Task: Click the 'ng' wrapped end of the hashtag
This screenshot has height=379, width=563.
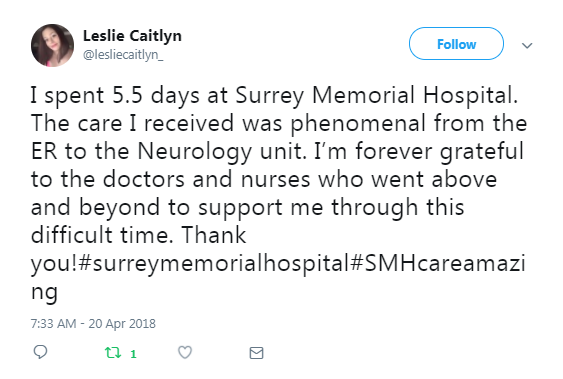Action: (x=44, y=291)
